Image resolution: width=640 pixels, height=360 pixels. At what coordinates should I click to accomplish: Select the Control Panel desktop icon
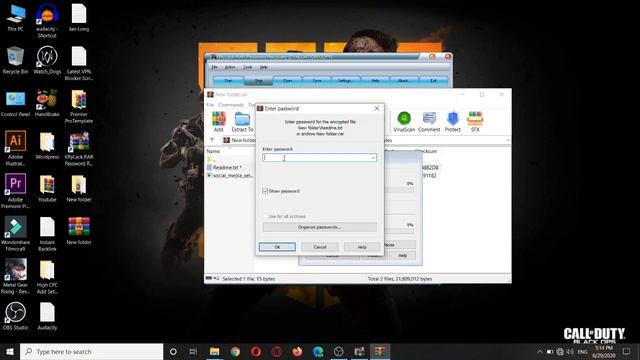pos(16,103)
